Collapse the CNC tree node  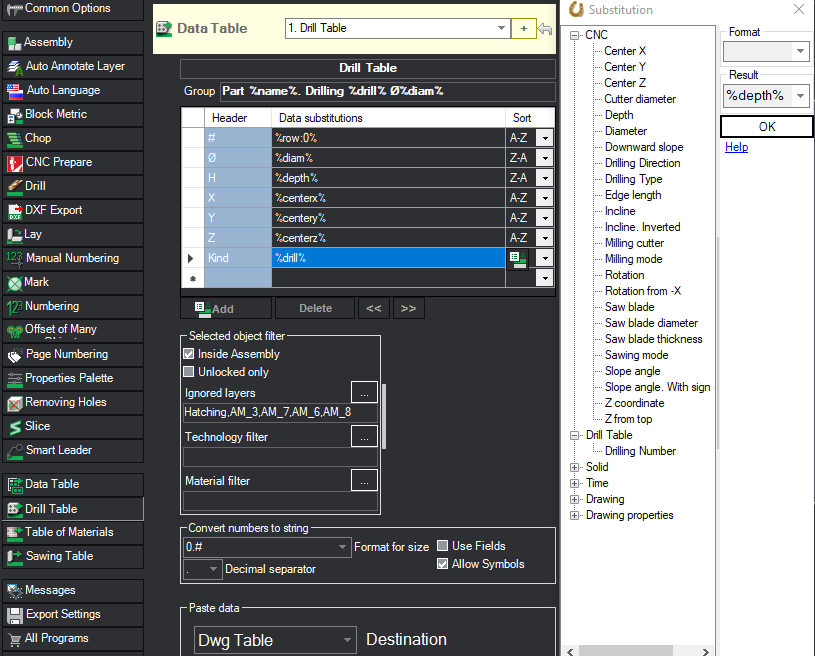574,35
